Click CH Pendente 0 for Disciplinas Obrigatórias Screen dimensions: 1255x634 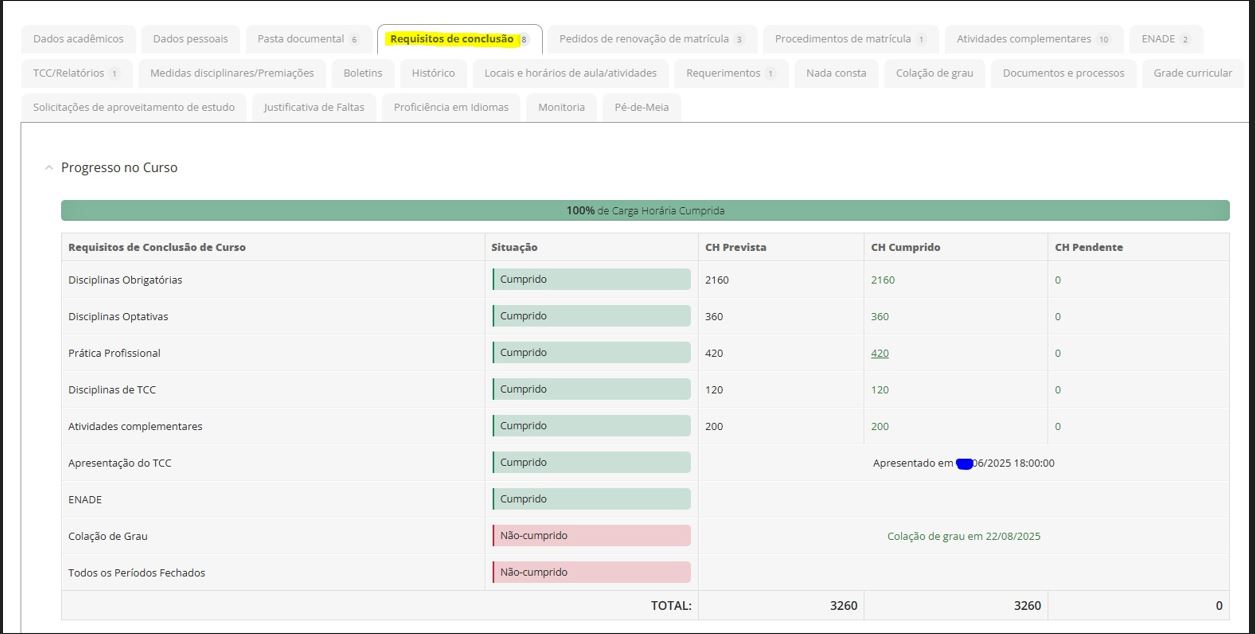[1058, 280]
